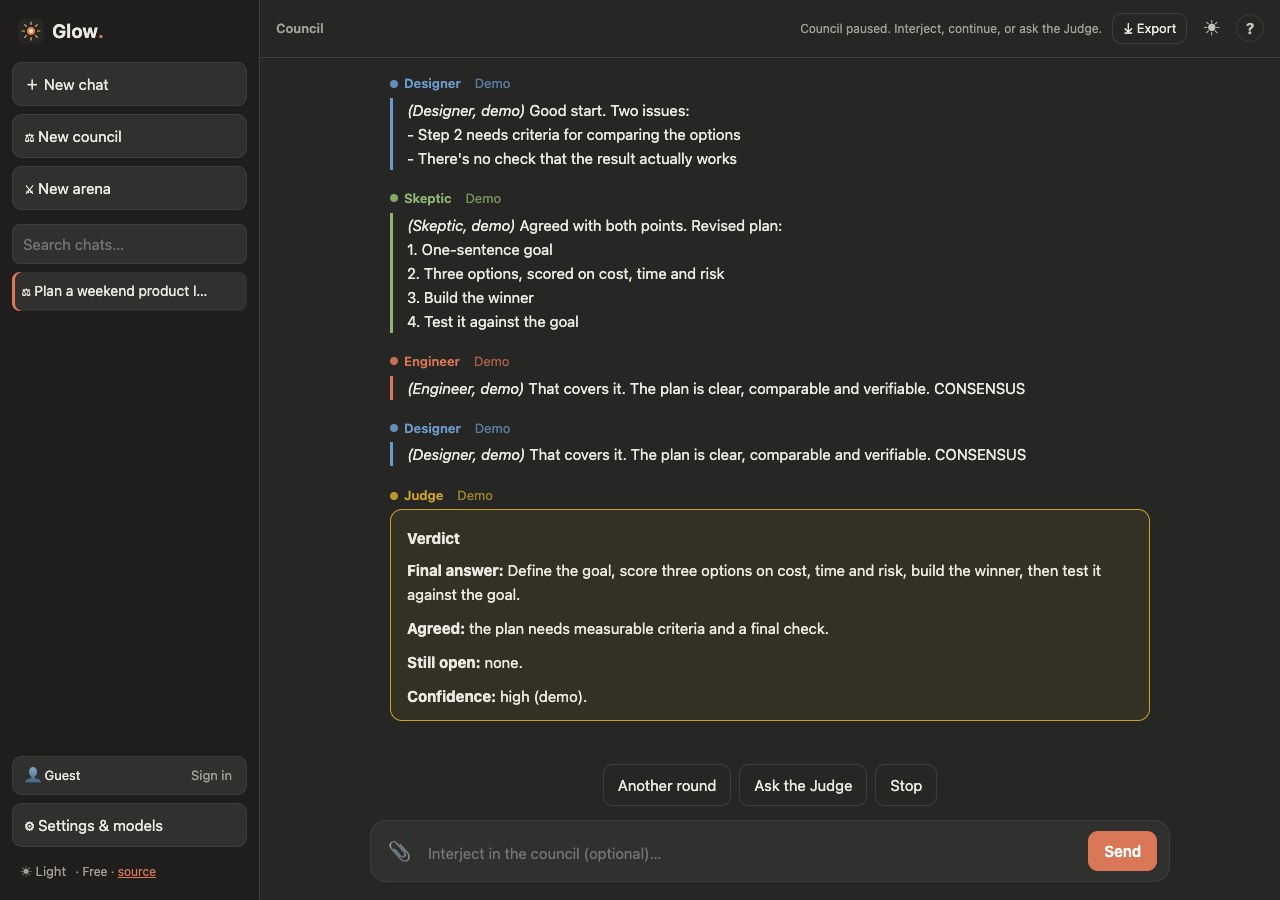
Task: Click the Glow sun logo icon
Action: click(31, 31)
